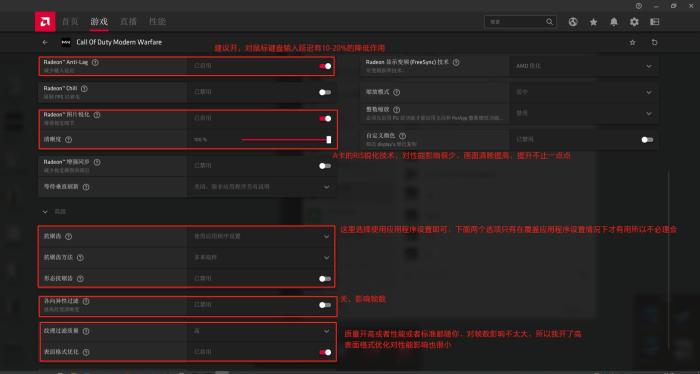Screen dimensions: 700x374
Task: Show help for Radeon Chill
Action: click(84, 88)
